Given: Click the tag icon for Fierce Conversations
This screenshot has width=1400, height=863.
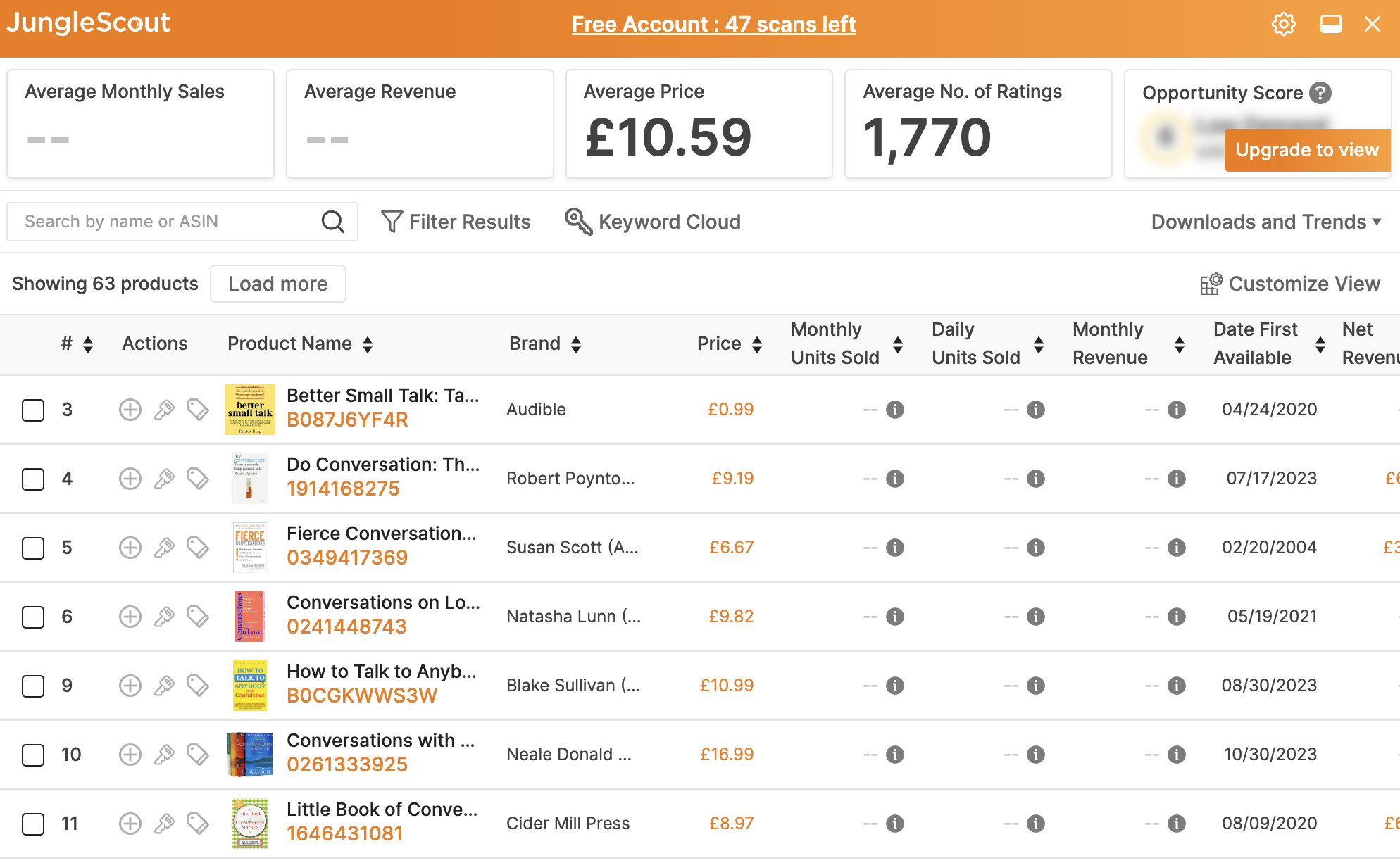Looking at the screenshot, I should click(198, 548).
